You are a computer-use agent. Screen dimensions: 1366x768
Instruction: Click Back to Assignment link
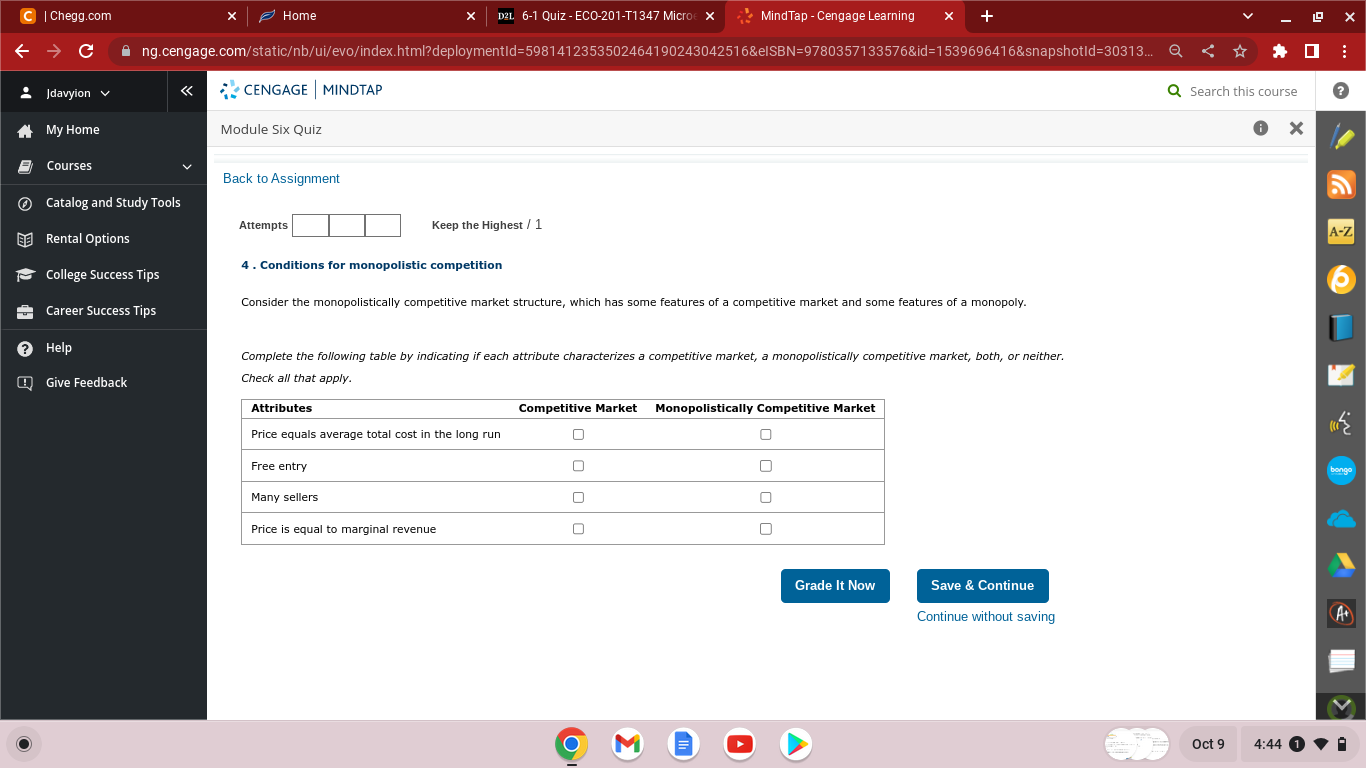(282, 178)
